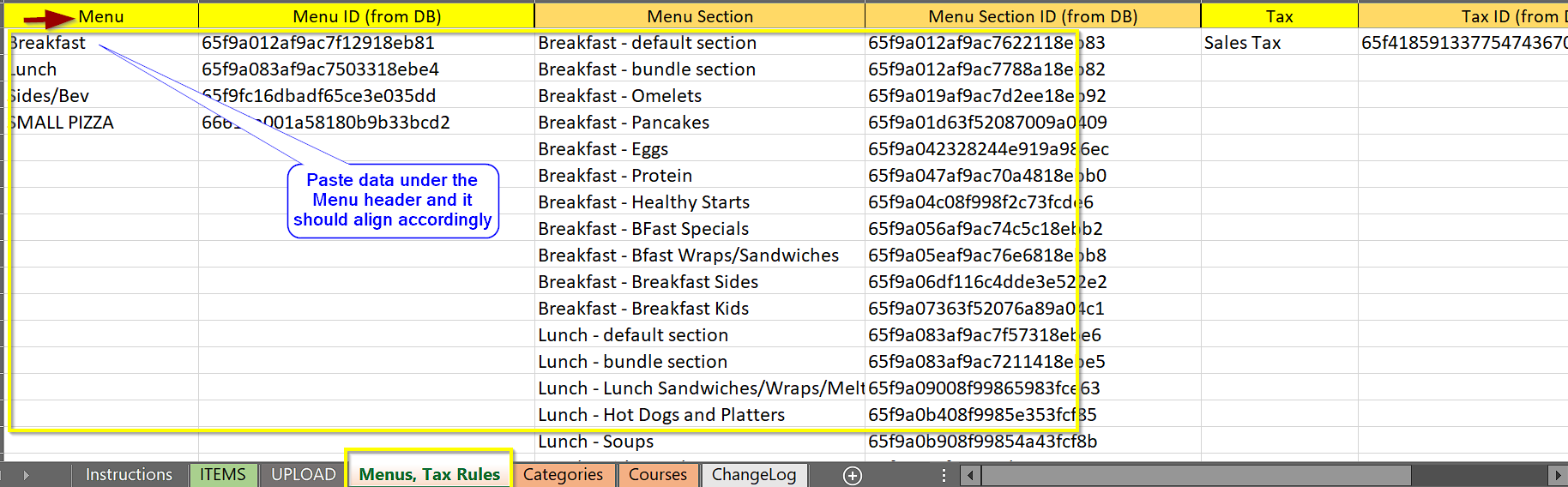Viewport: 1568px width, 487px height.
Task: Click horizontal scrollbar left arrow
Action: [x=970, y=475]
